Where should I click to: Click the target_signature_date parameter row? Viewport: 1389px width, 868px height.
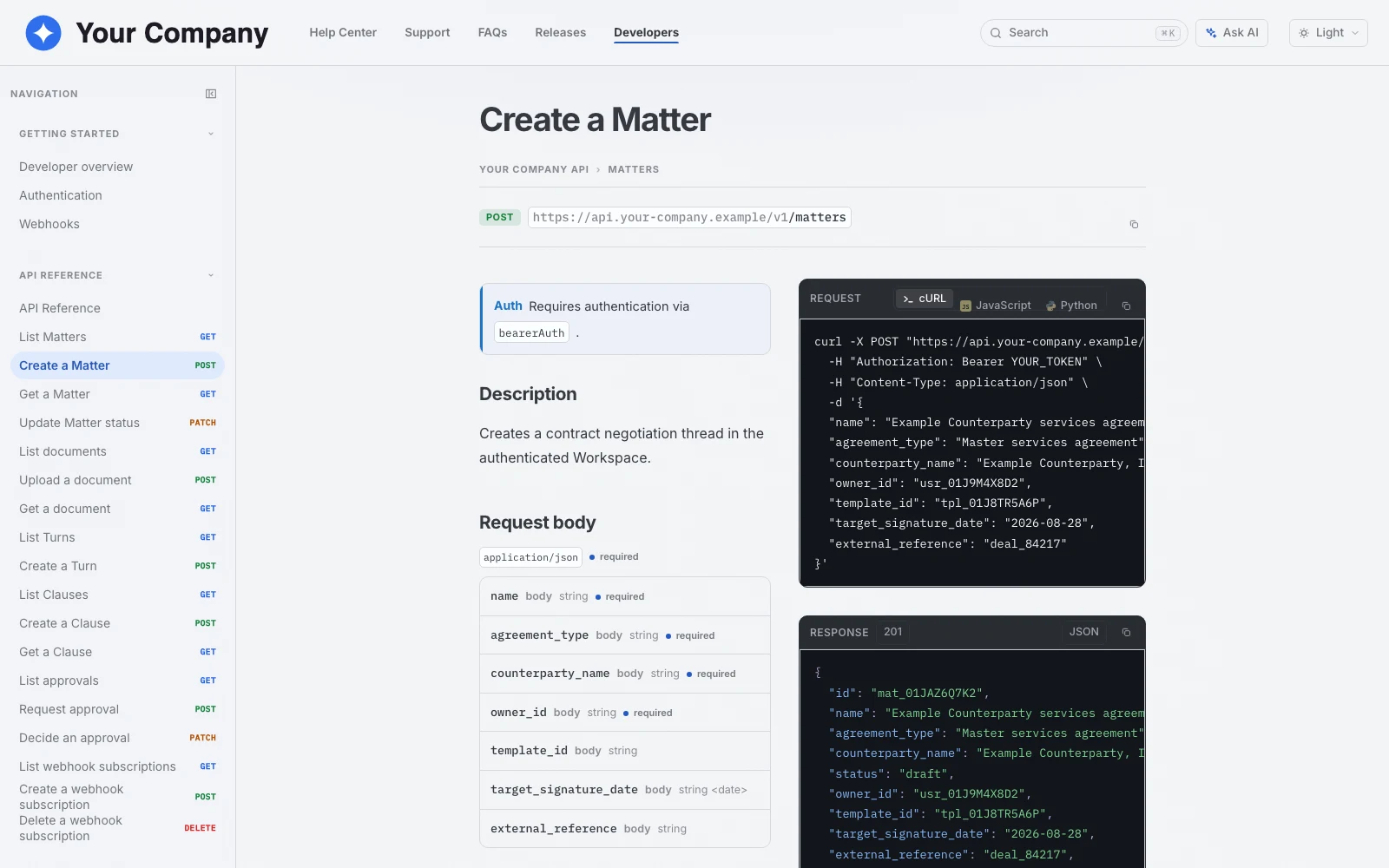click(x=624, y=790)
